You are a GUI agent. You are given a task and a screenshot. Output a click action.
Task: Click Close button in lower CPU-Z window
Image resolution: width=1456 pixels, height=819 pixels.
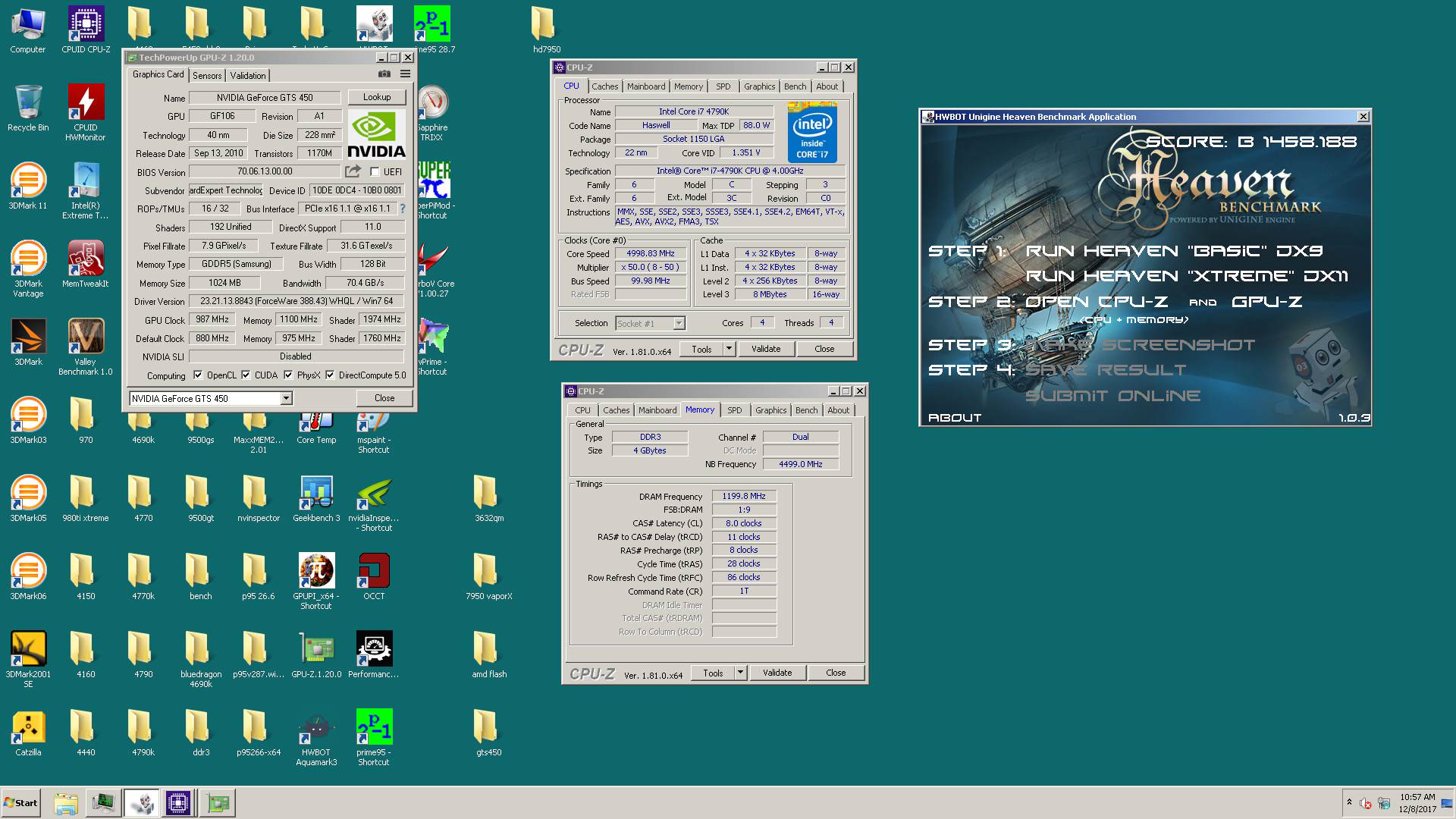point(836,673)
